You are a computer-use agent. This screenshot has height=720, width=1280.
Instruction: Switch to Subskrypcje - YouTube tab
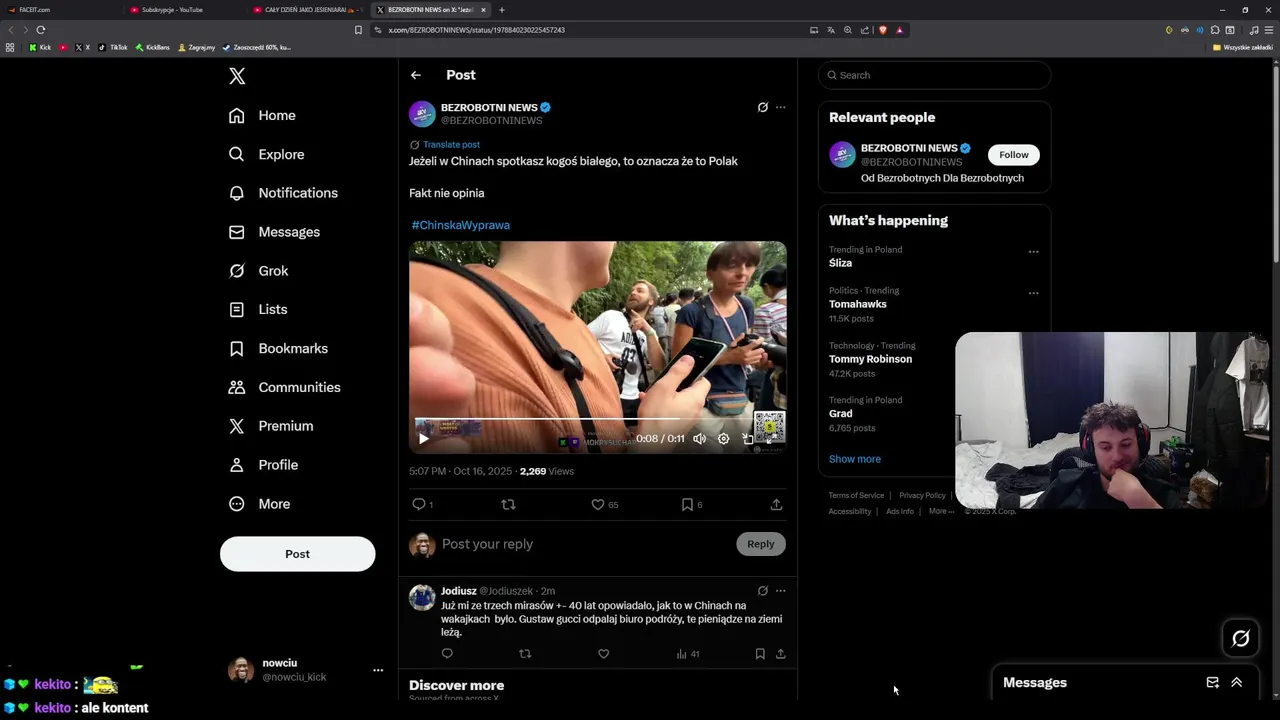click(x=184, y=10)
